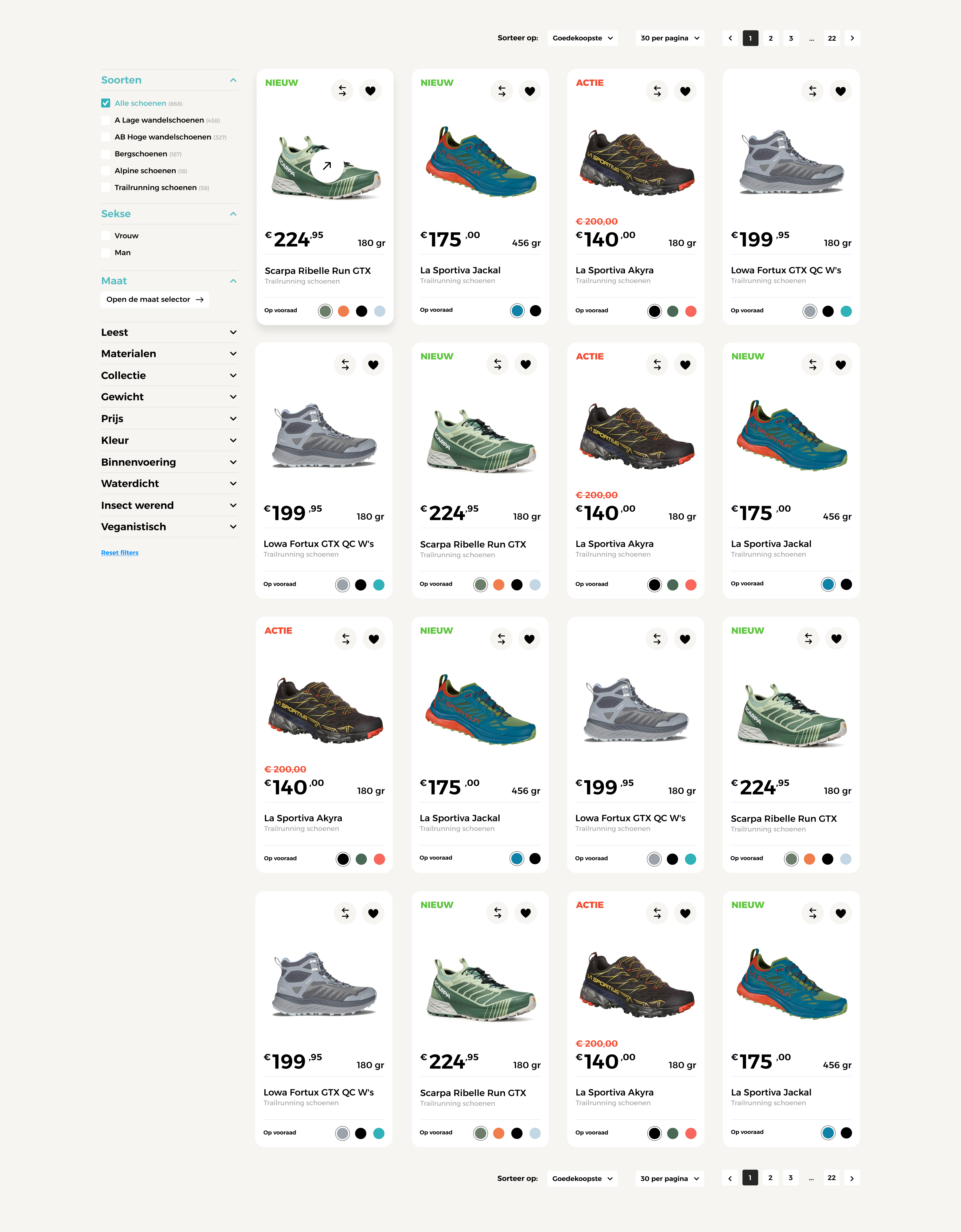Choose teal swatch on top-row Lowa Fortux card
The width and height of the screenshot is (961, 1232).
(x=846, y=311)
